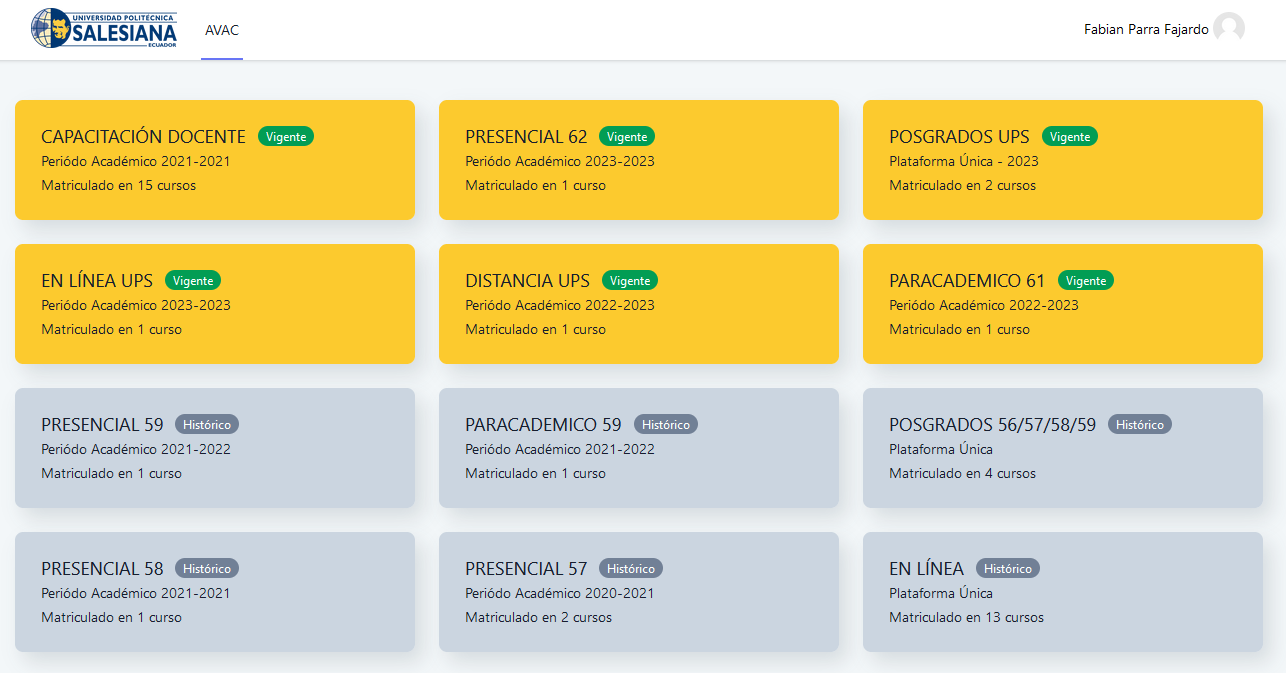
Task: Select 'Plataforma Única - 2023' text
Action: [x=964, y=161]
